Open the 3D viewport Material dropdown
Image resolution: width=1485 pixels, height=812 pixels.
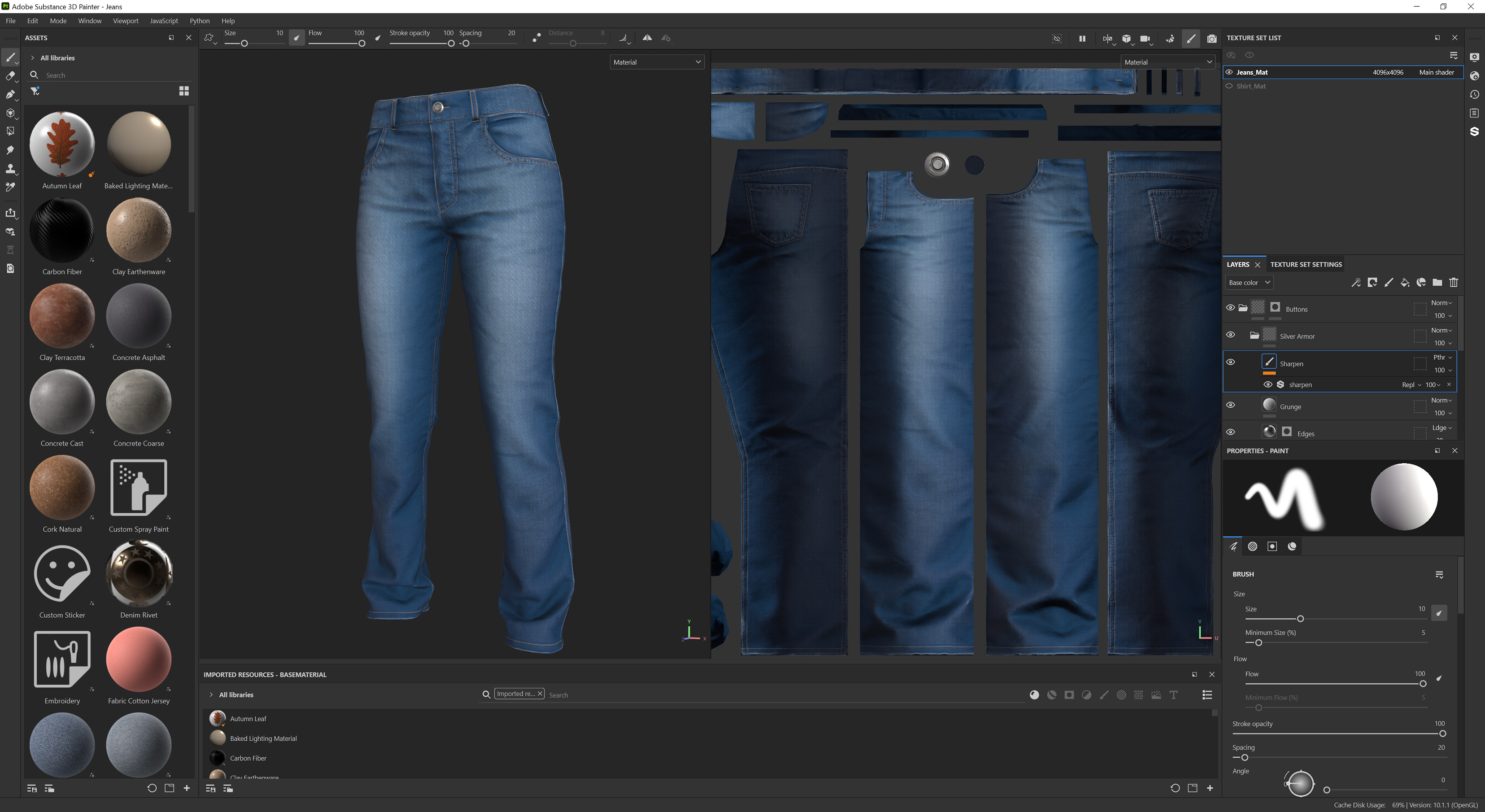[657, 62]
